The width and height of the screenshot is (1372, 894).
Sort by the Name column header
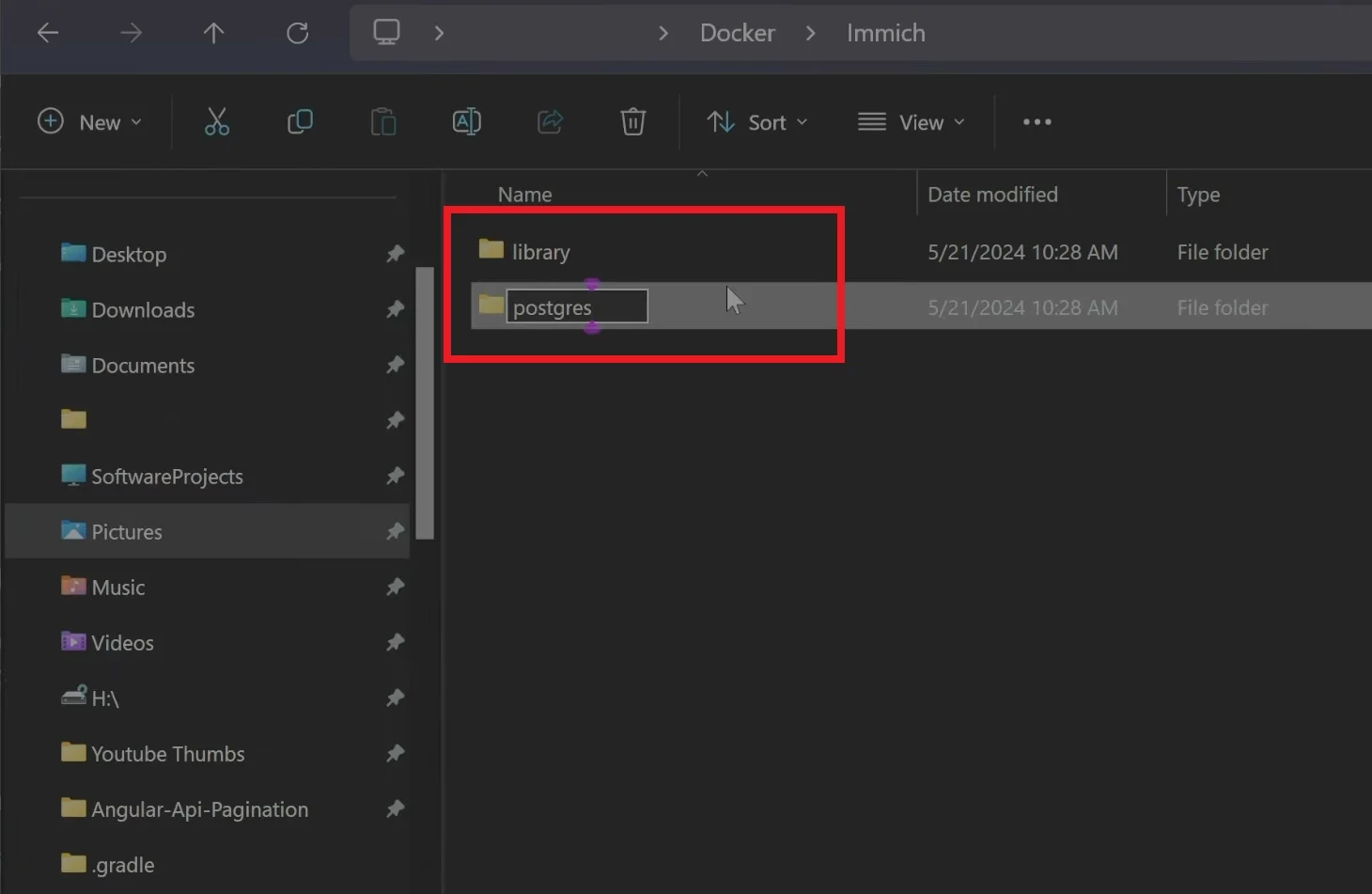[525, 195]
